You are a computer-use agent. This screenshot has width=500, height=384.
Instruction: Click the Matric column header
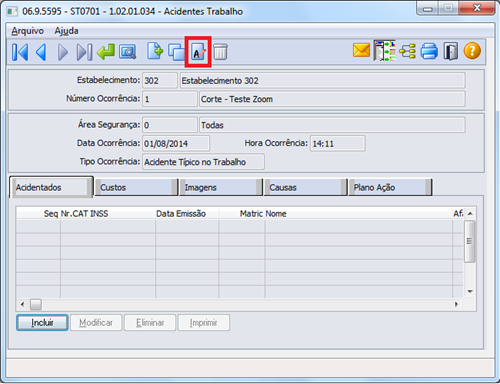coord(242,213)
